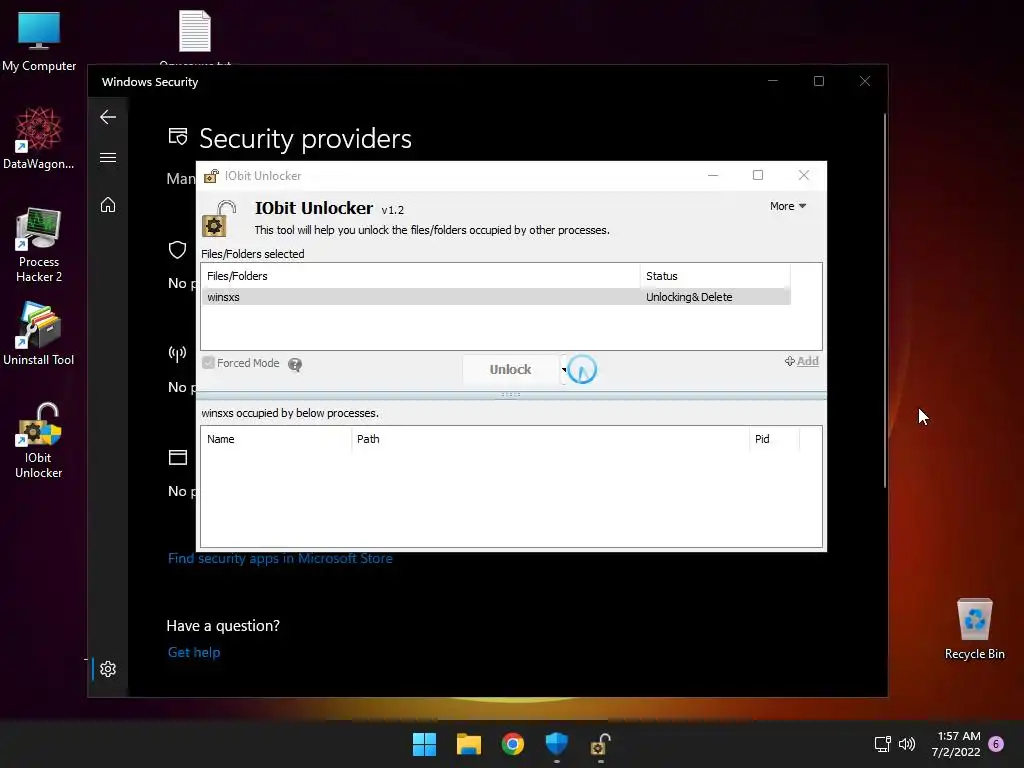Open the volume tray icon
Viewport: 1024px width, 768px height.
906,744
